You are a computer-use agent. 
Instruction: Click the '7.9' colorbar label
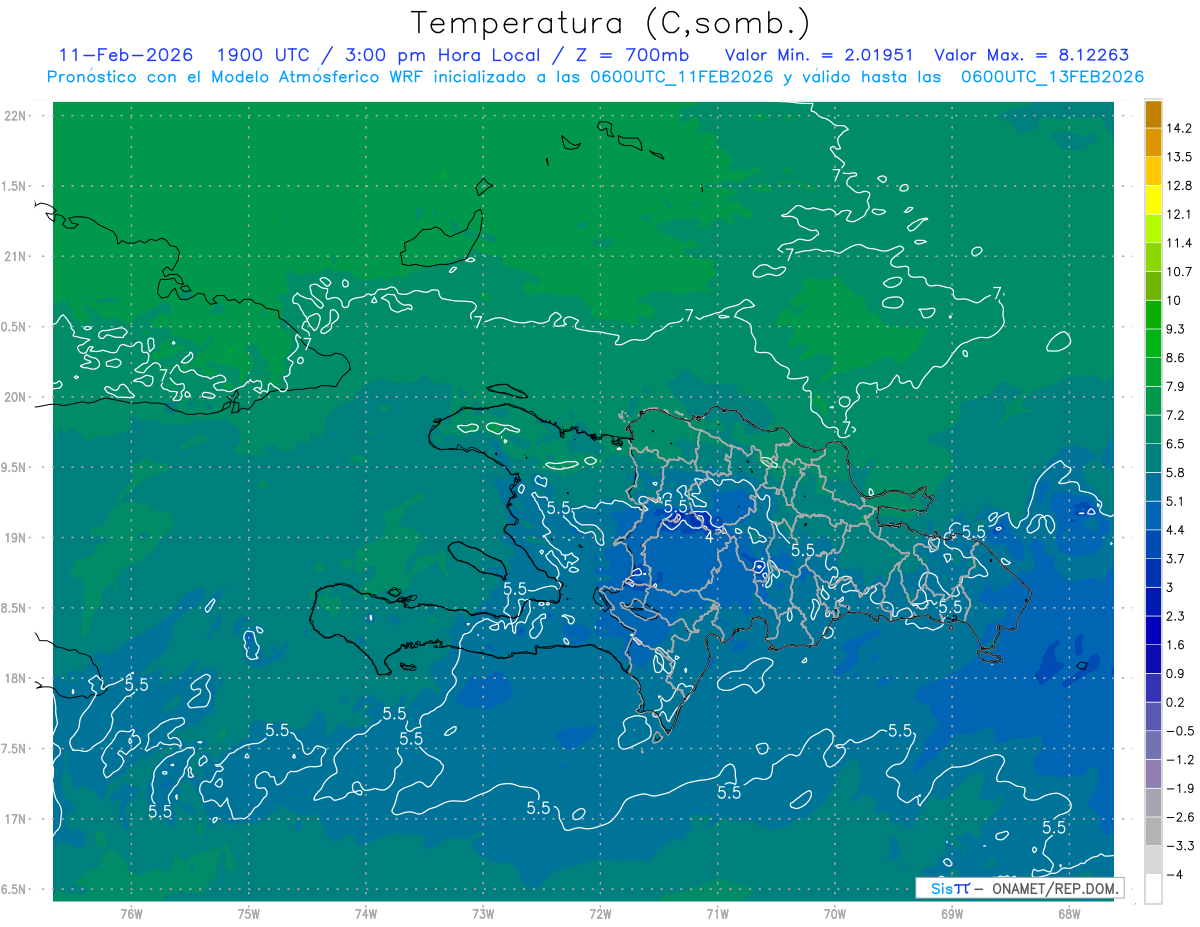tap(1176, 386)
